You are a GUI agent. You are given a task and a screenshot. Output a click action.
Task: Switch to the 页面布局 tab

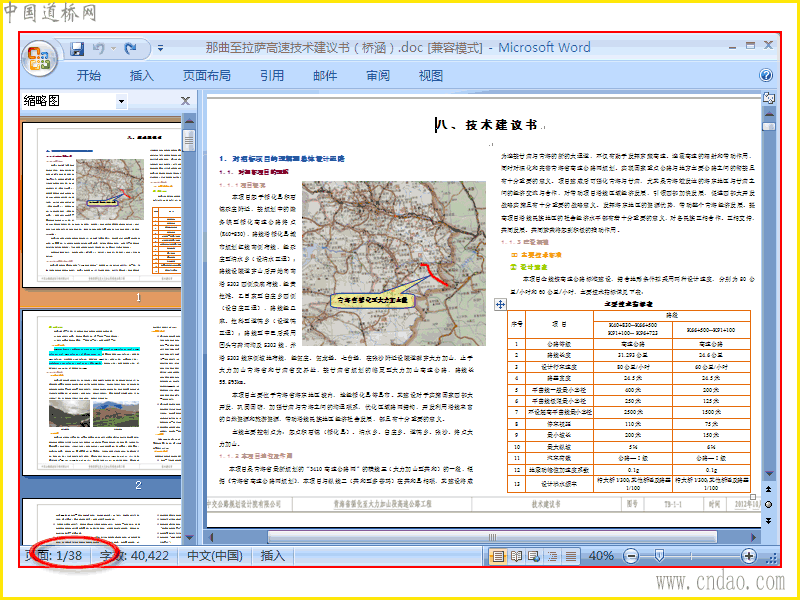coord(206,75)
